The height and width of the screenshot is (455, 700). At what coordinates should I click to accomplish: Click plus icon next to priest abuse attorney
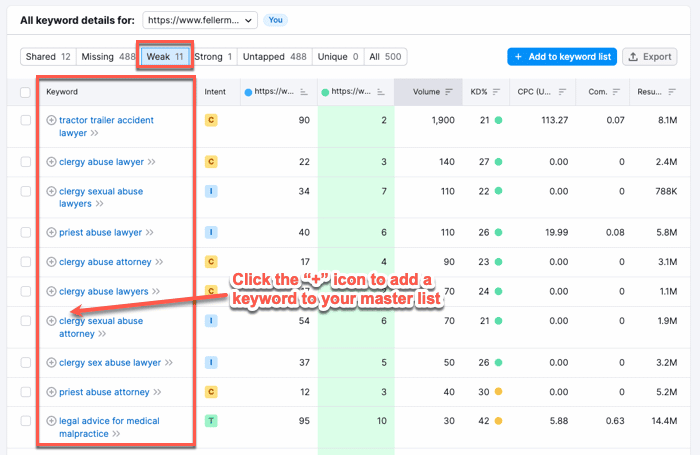pos(52,392)
